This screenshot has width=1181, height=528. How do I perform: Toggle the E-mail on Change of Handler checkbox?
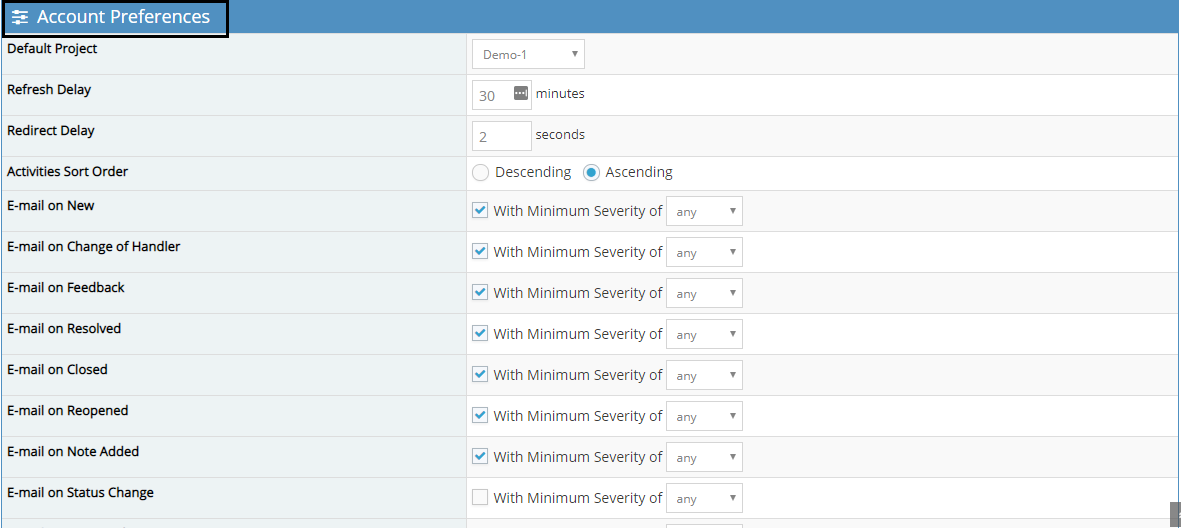coord(480,252)
